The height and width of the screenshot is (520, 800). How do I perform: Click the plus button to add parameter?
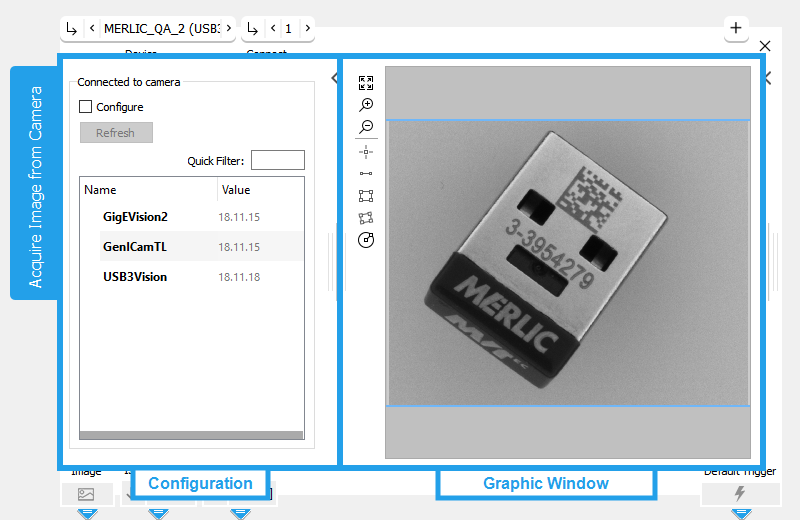point(736,28)
